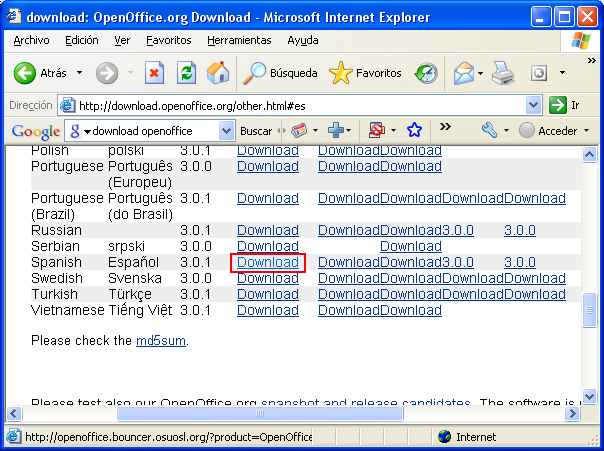The width and height of the screenshot is (604, 451).
Task: Click the Spanish 3.0.1 Download link
Action: coord(267,262)
